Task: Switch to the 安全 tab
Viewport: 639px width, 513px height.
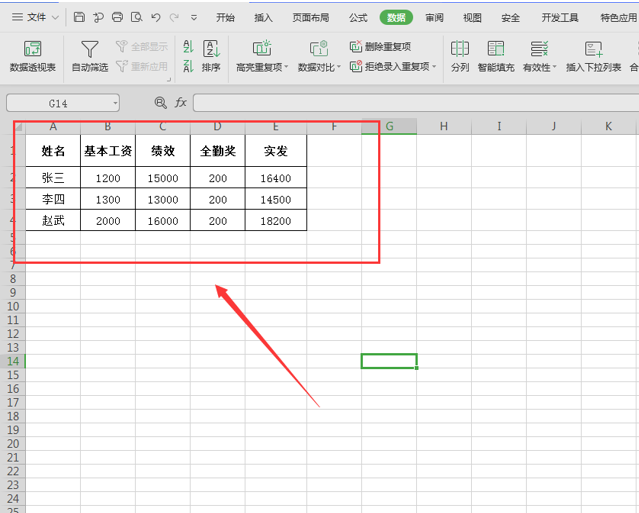Action: (510, 18)
